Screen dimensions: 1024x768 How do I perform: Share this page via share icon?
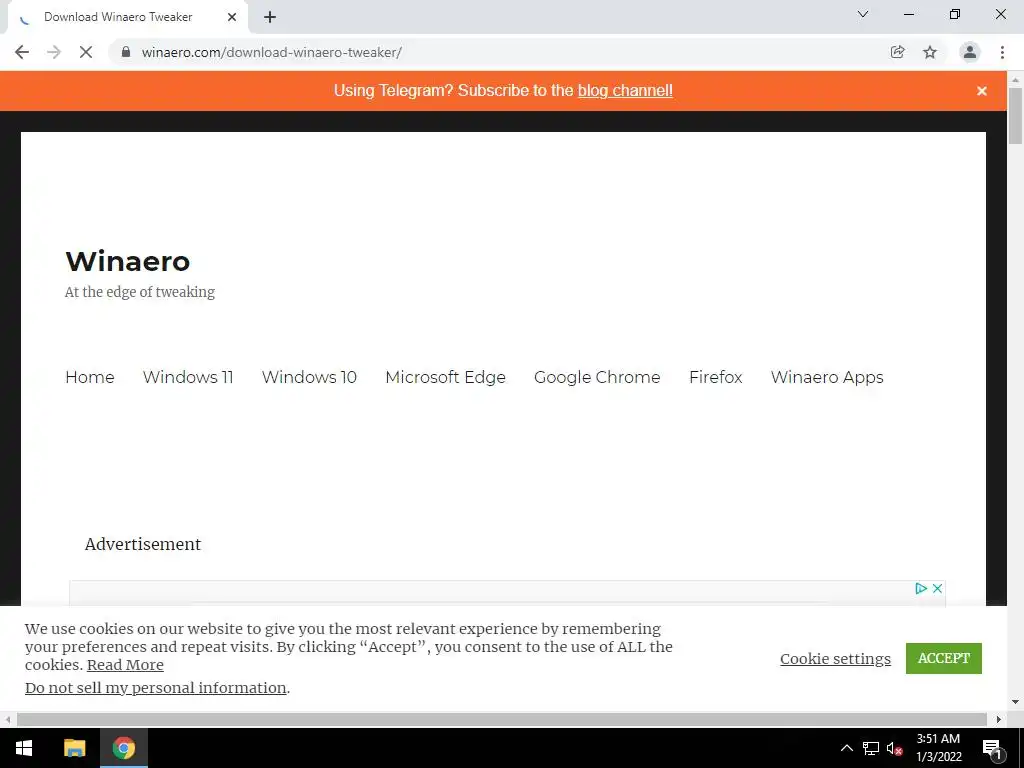click(897, 52)
